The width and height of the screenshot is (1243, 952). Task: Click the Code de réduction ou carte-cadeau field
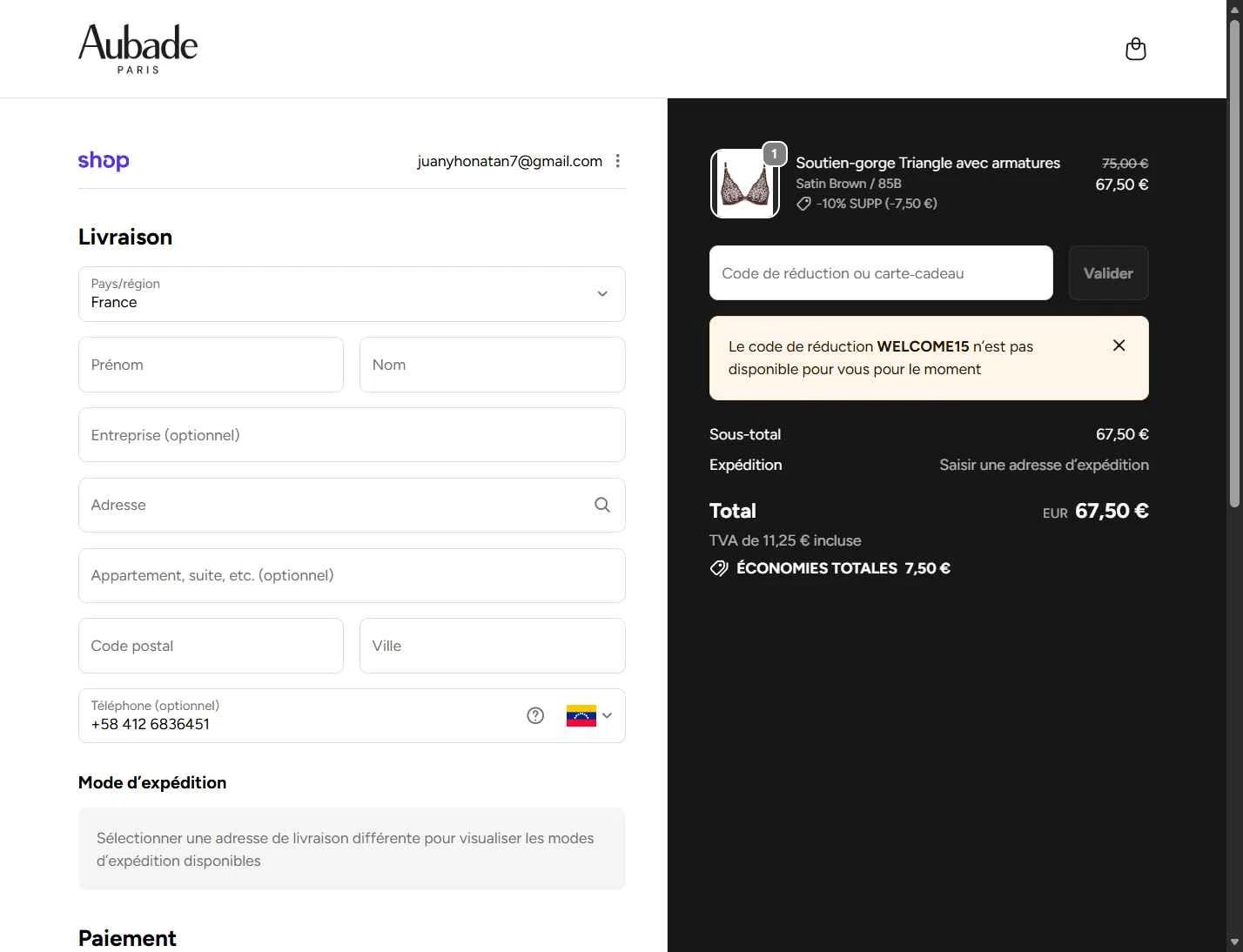point(881,273)
